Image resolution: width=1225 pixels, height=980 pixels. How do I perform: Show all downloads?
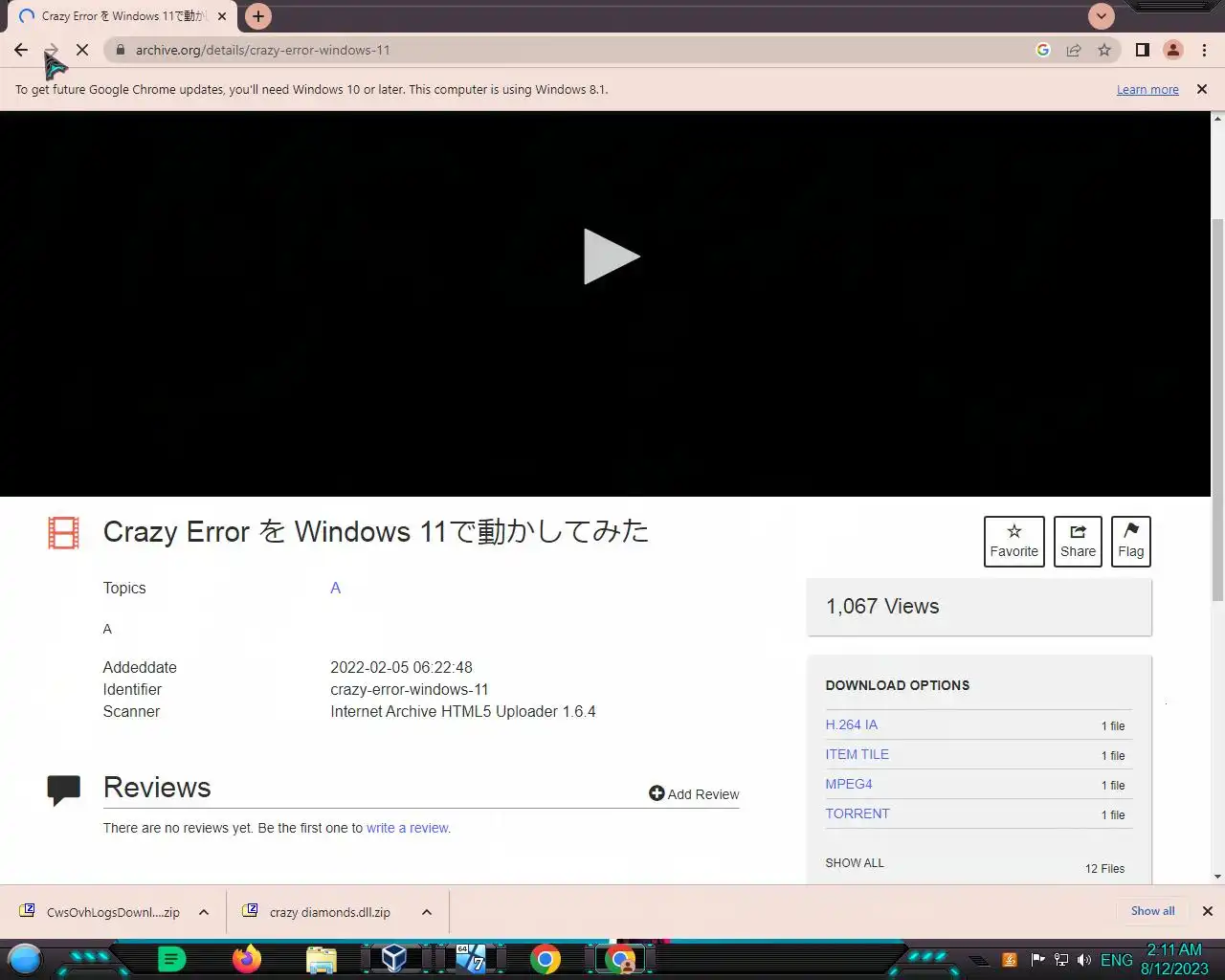1152,911
